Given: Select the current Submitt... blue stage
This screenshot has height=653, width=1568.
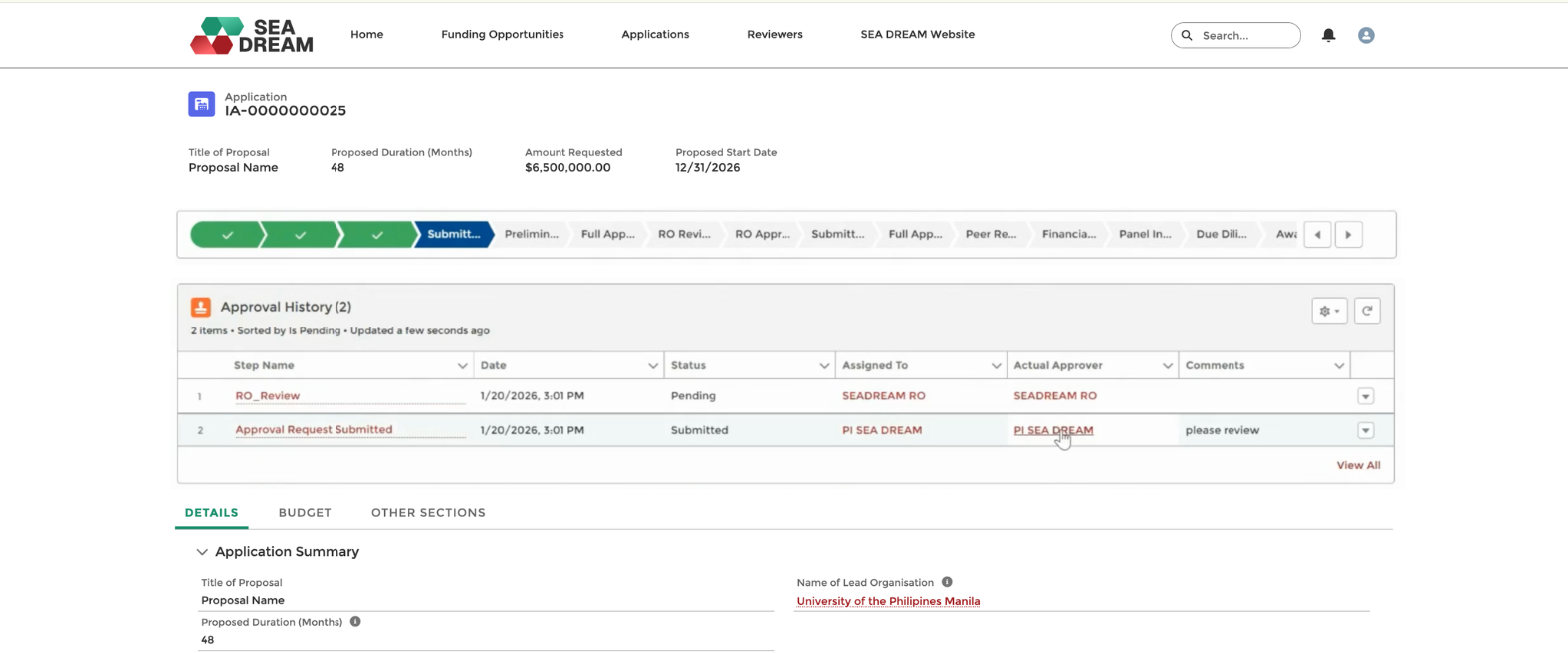Looking at the screenshot, I should click(x=454, y=235).
